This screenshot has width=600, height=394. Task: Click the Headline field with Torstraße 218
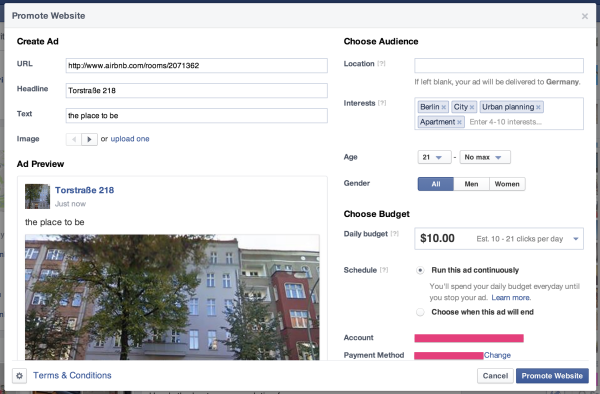(197, 91)
